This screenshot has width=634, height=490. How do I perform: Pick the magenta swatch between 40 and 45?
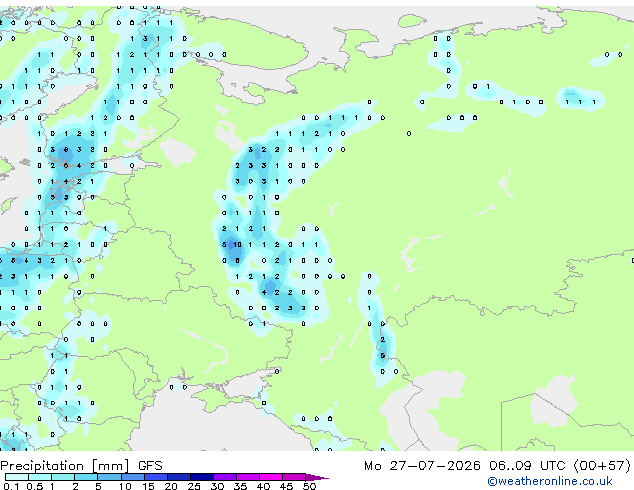271,477
